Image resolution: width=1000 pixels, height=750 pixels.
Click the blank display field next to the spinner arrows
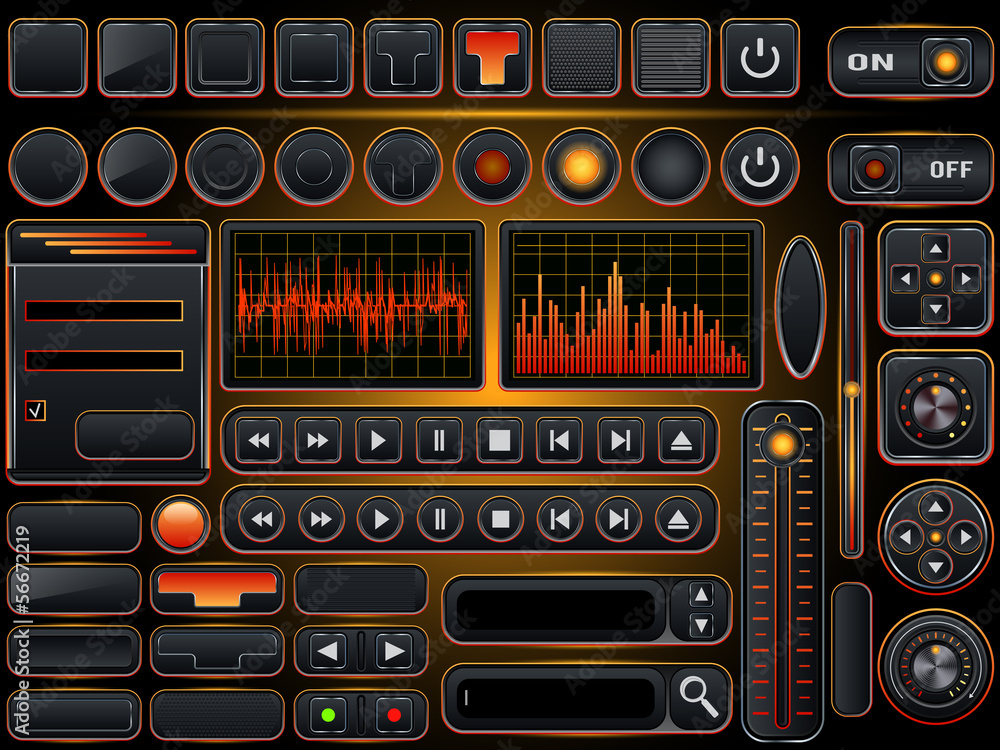click(x=555, y=610)
